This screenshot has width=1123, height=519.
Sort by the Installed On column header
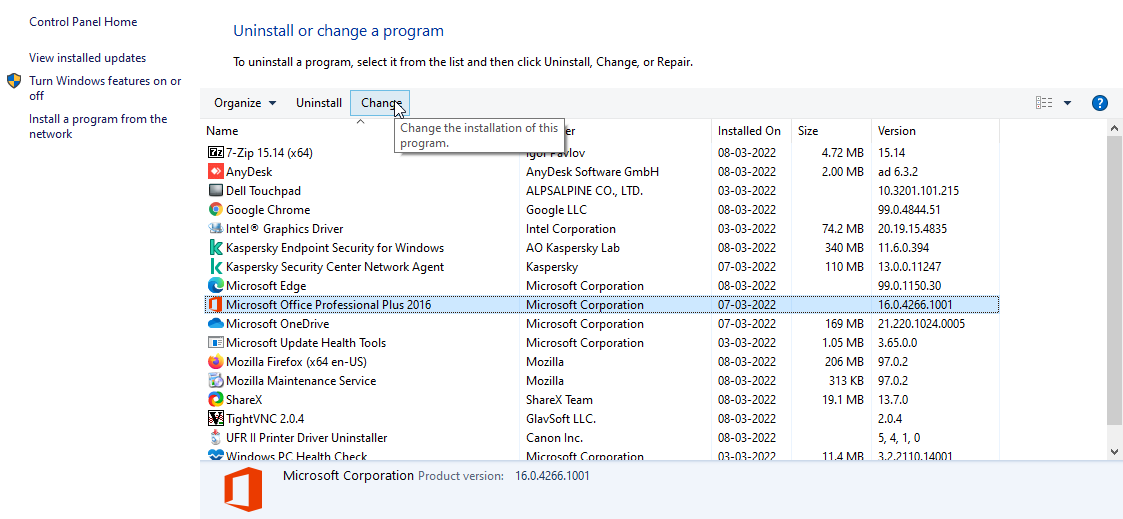pyautogui.click(x=749, y=131)
